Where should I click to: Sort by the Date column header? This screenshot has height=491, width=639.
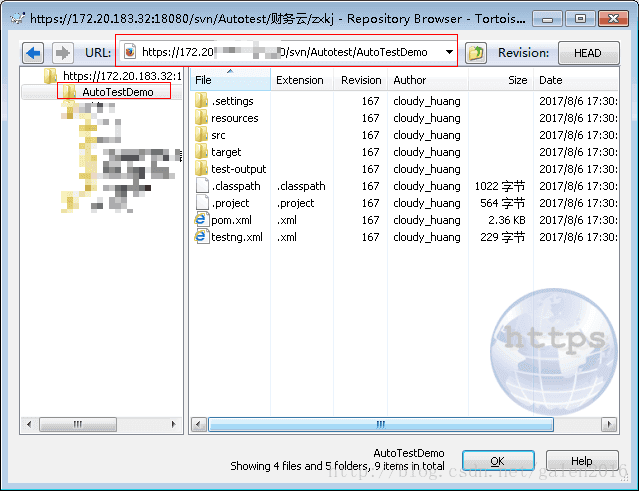(576, 80)
